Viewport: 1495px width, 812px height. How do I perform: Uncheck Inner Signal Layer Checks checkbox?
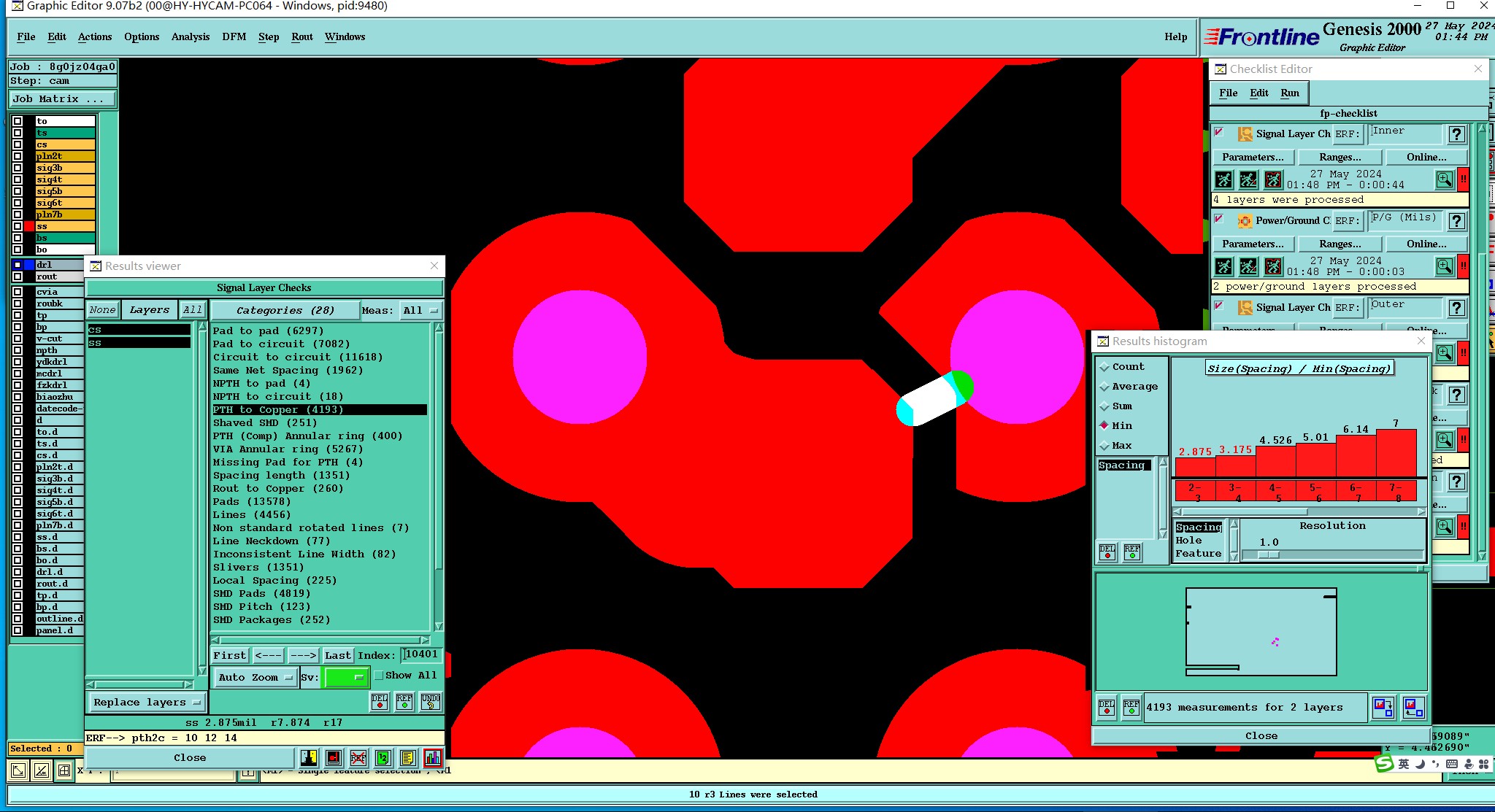click(x=1218, y=132)
